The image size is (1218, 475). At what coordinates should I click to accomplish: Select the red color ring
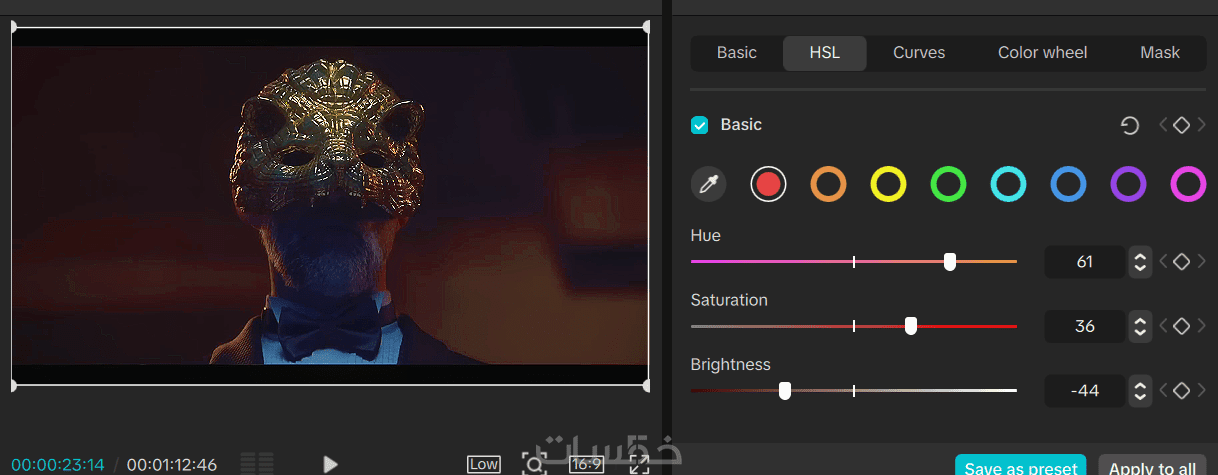[x=768, y=184]
